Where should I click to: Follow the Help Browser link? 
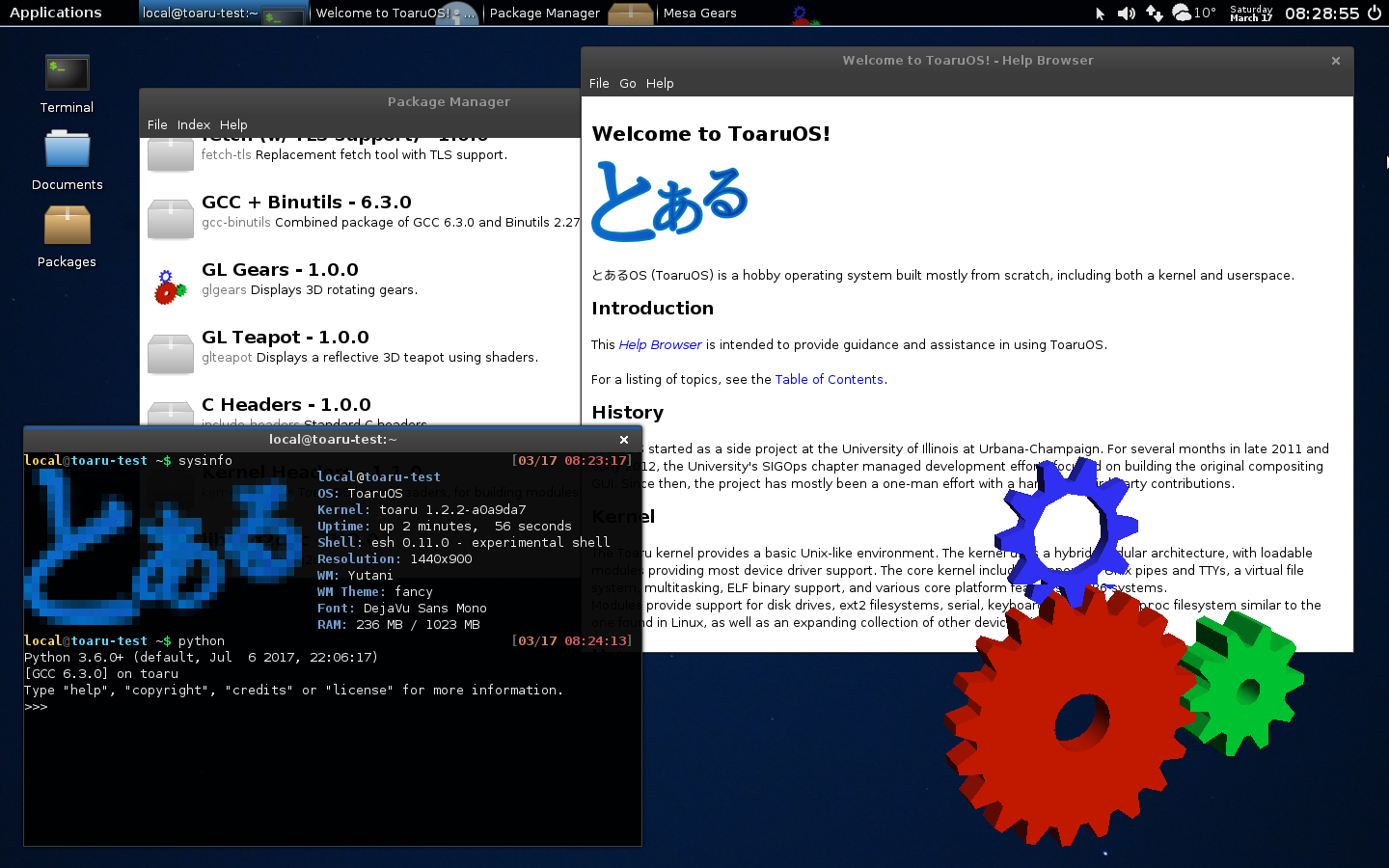660,344
